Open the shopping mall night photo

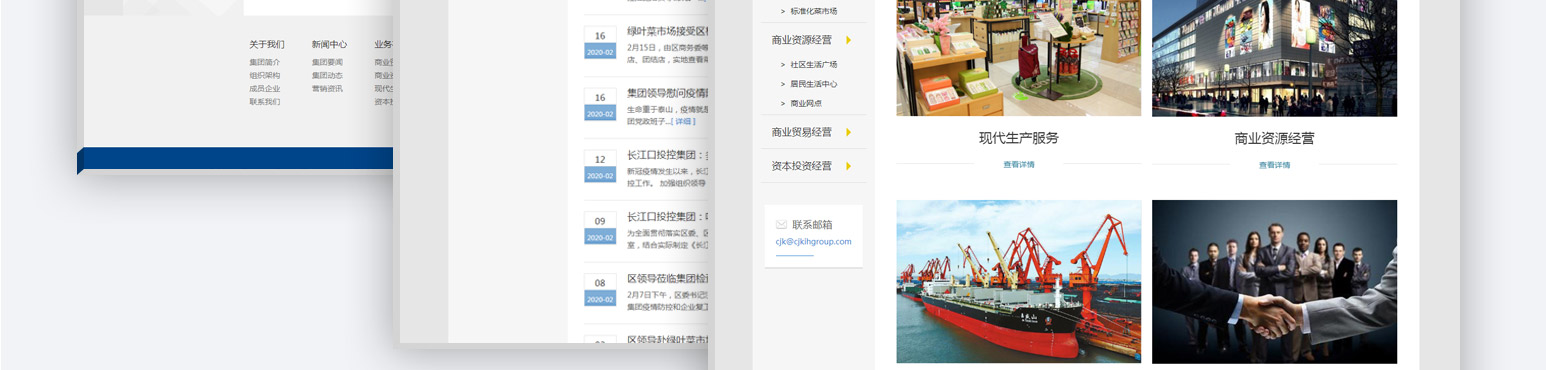pos(1274,58)
